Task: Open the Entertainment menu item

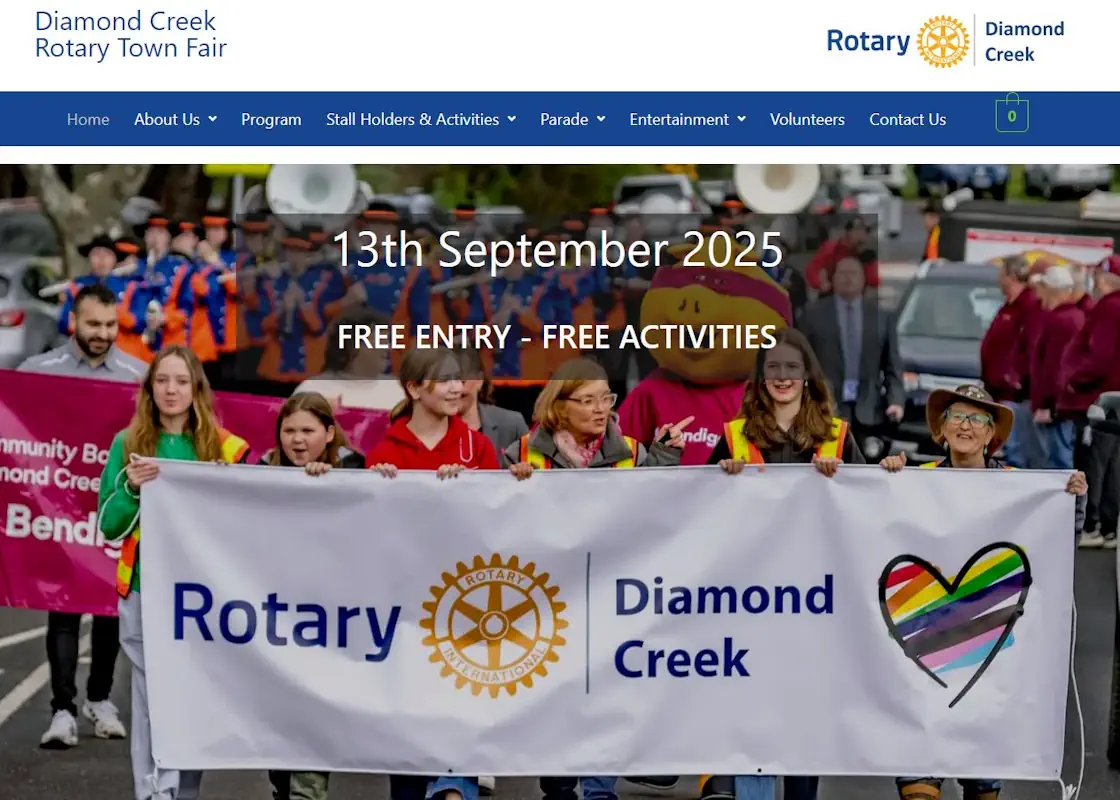Action: click(679, 119)
